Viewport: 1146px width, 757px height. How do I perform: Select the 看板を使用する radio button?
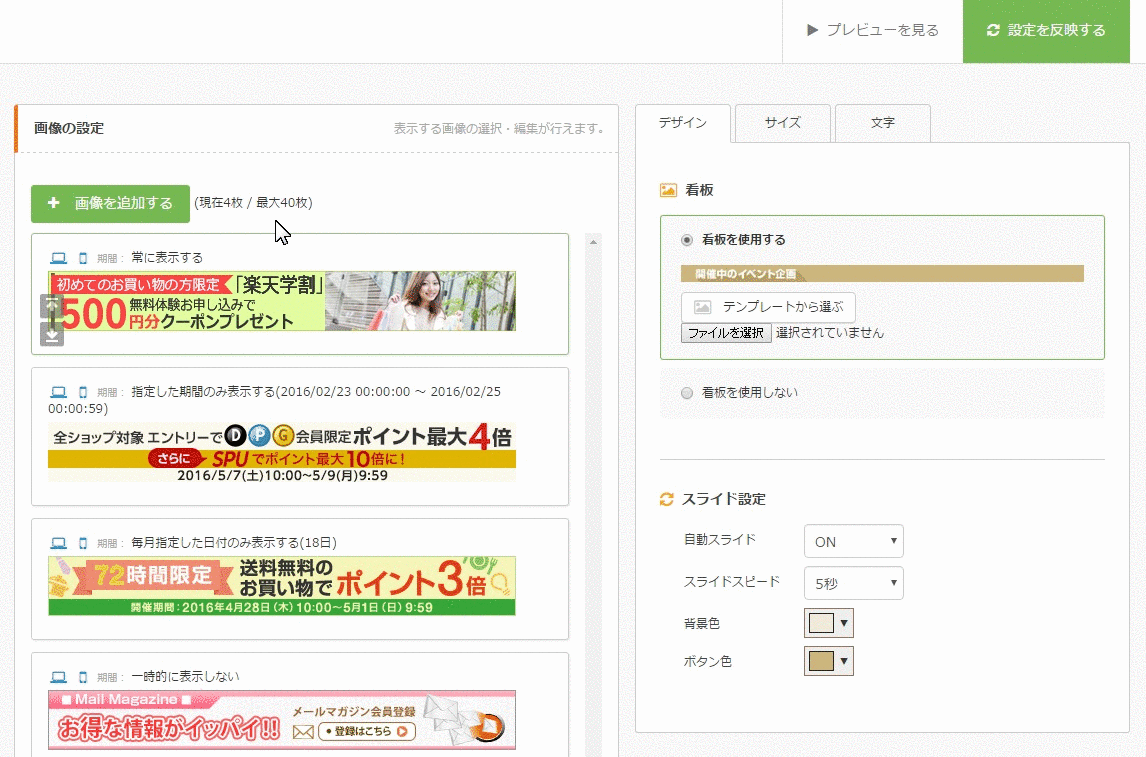[687, 240]
